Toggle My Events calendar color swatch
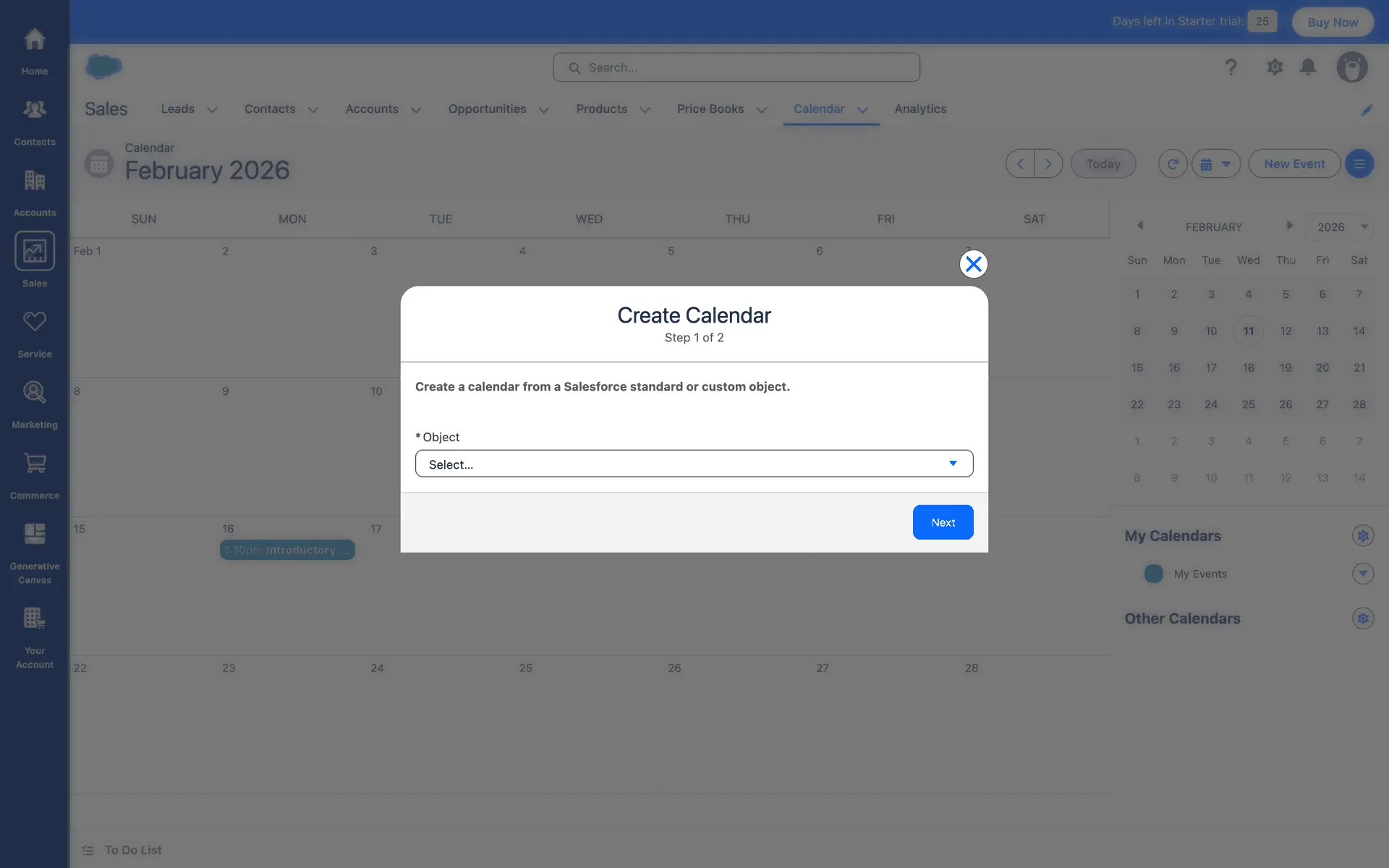Image resolution: width=1389 pixels, height=868 pixels. (1153, 574)
